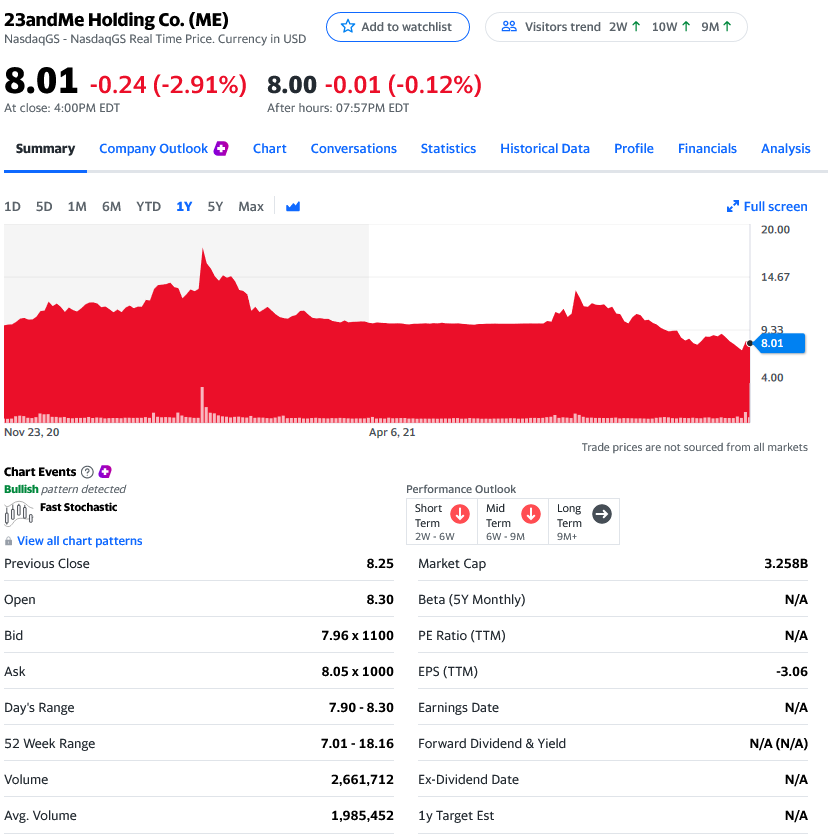Image resolution: width=828 pixels, height=836 pixels.
Task: Open the Financials tab
Action: tap(707, 149)
